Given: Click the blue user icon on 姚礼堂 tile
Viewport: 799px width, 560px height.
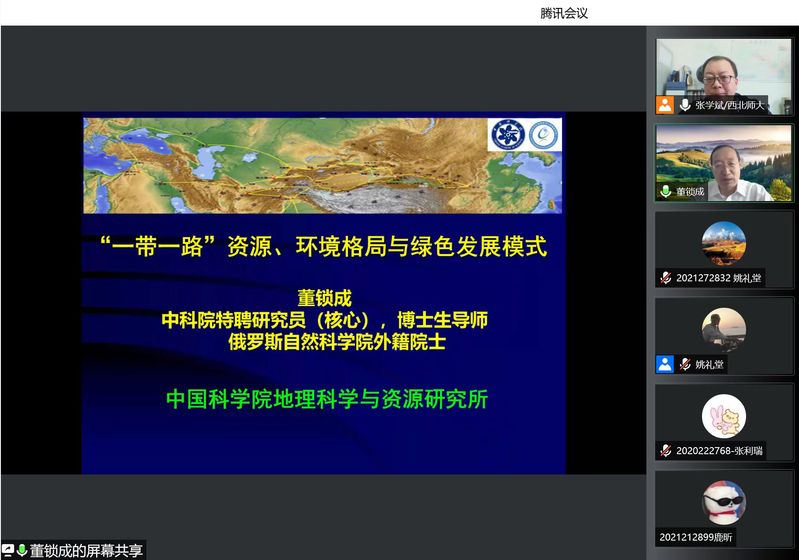Looking at the screenshot, I should [665, 364].
